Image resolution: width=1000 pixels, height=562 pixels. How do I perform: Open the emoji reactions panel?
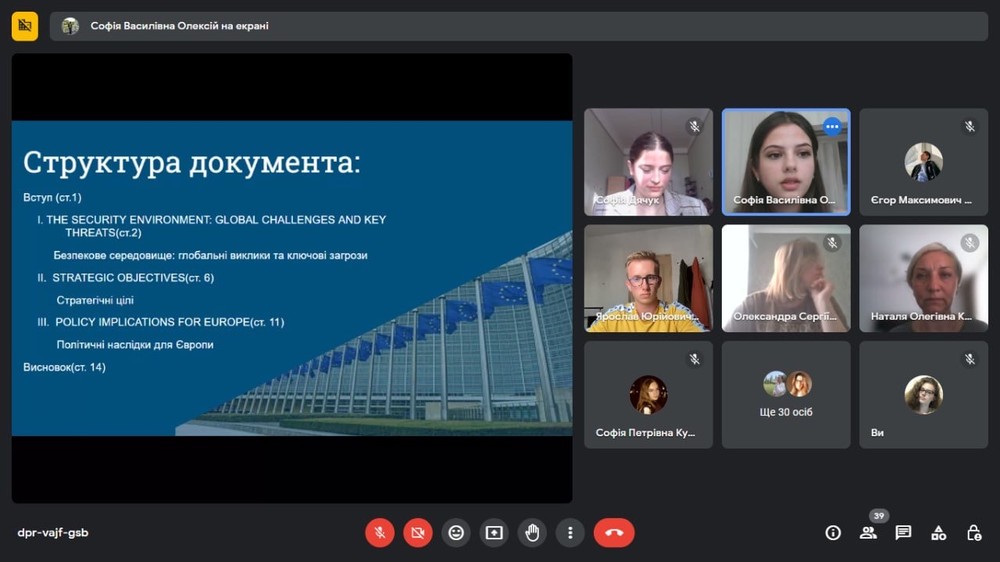(x=456, y=533)
